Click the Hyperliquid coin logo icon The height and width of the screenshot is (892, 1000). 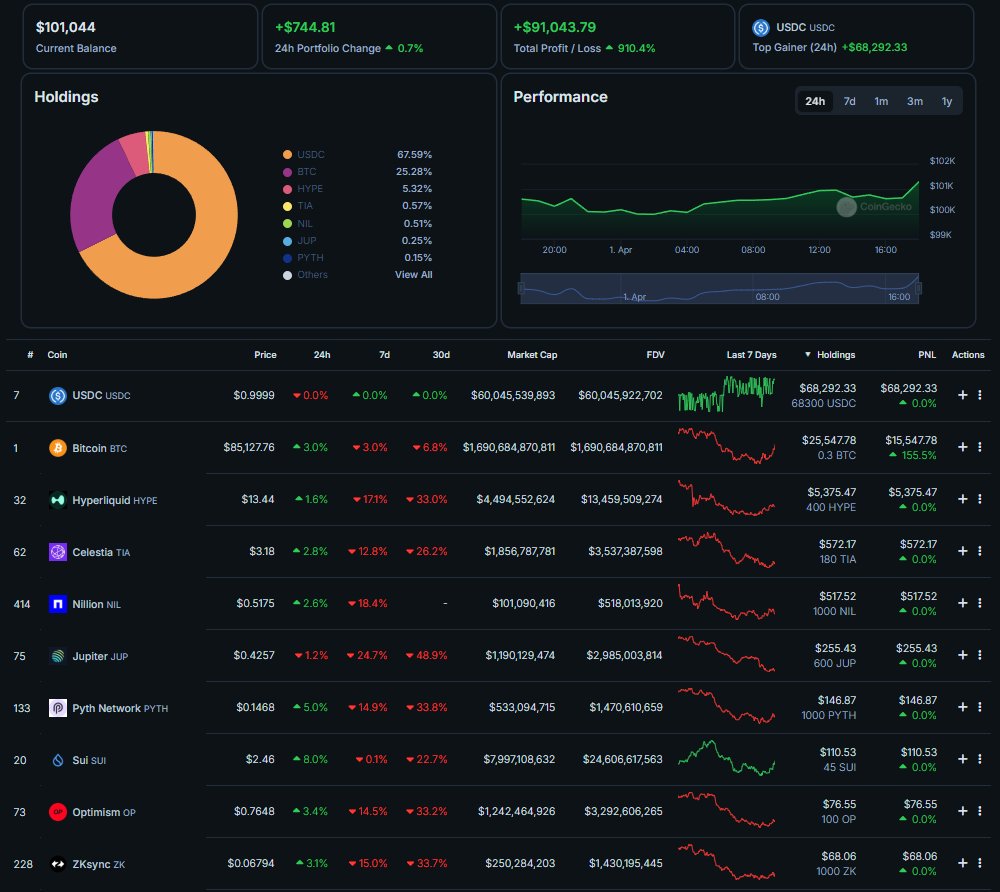[x=57, y=500]
